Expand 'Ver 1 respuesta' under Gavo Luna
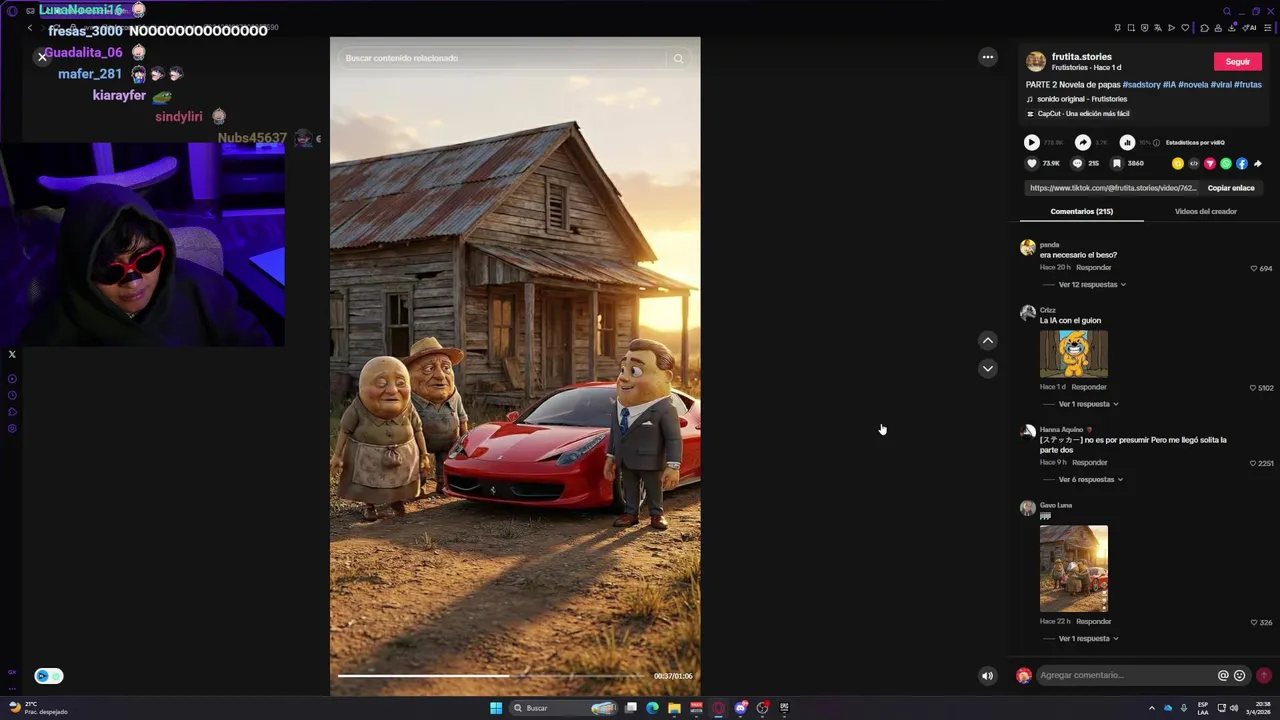Viewport: 1280px width, 720px height. pos(1088,639)
